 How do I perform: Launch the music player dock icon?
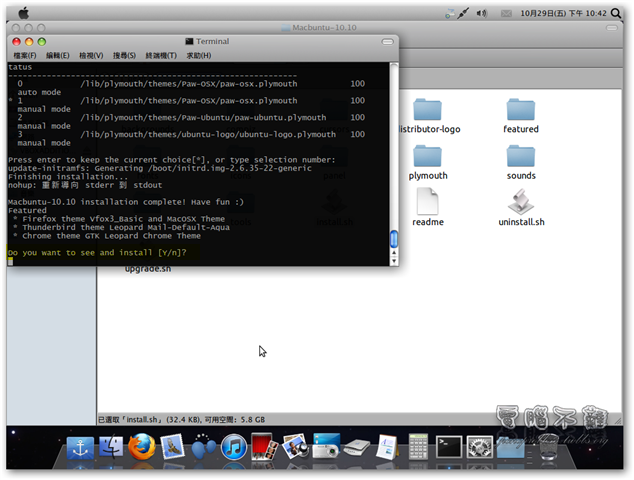click(x=234, y=448)
